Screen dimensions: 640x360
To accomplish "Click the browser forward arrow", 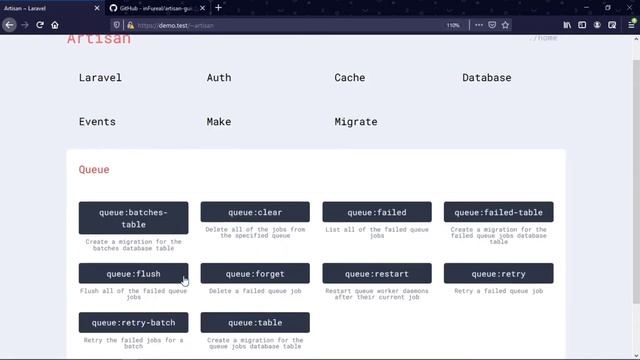I will 25,25.
